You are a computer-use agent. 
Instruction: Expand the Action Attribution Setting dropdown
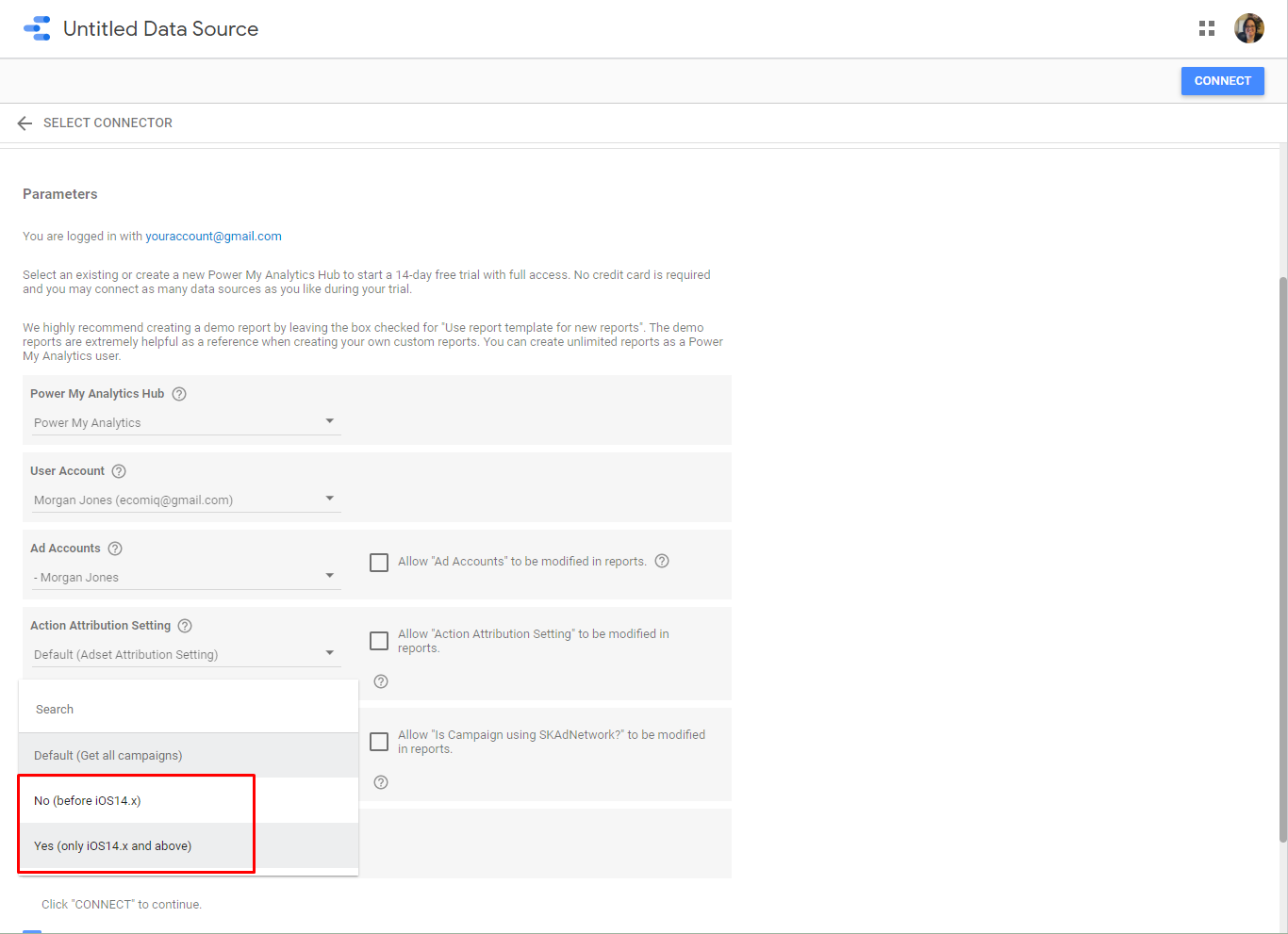(186, 654)
